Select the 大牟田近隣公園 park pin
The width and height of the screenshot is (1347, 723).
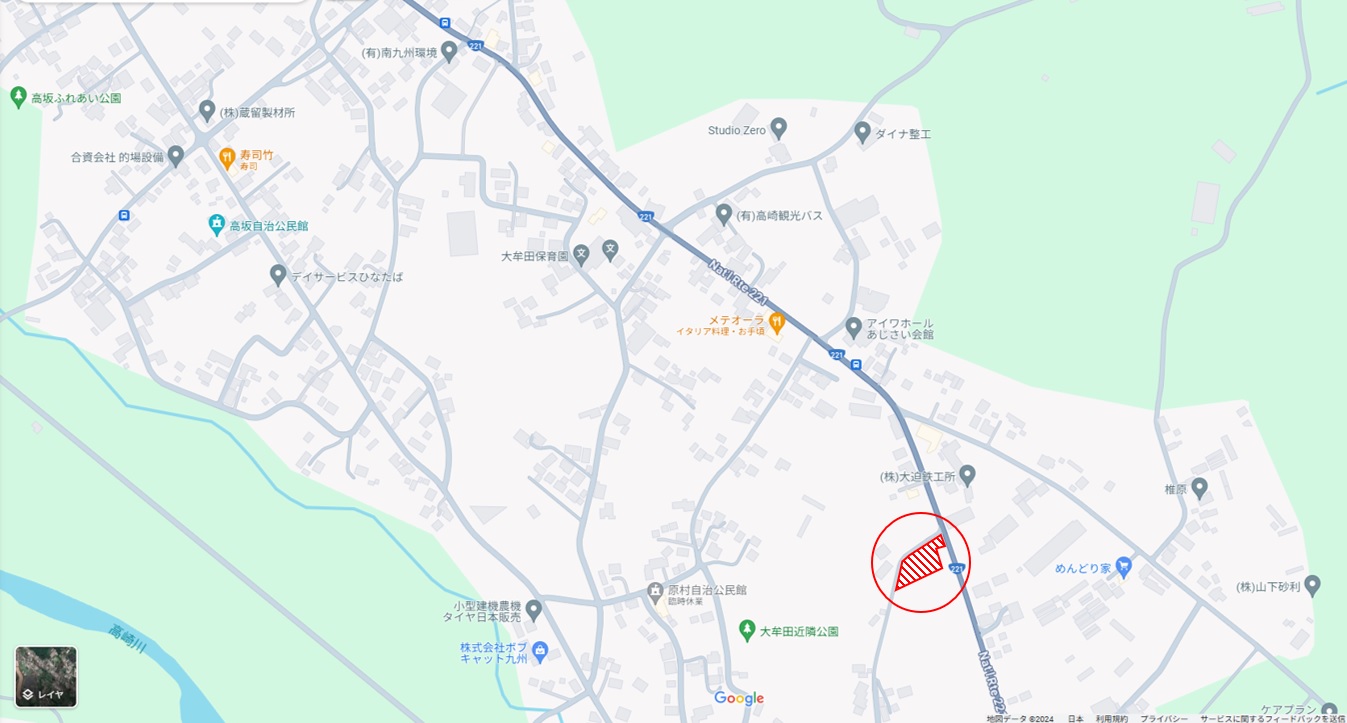point(746,630)
